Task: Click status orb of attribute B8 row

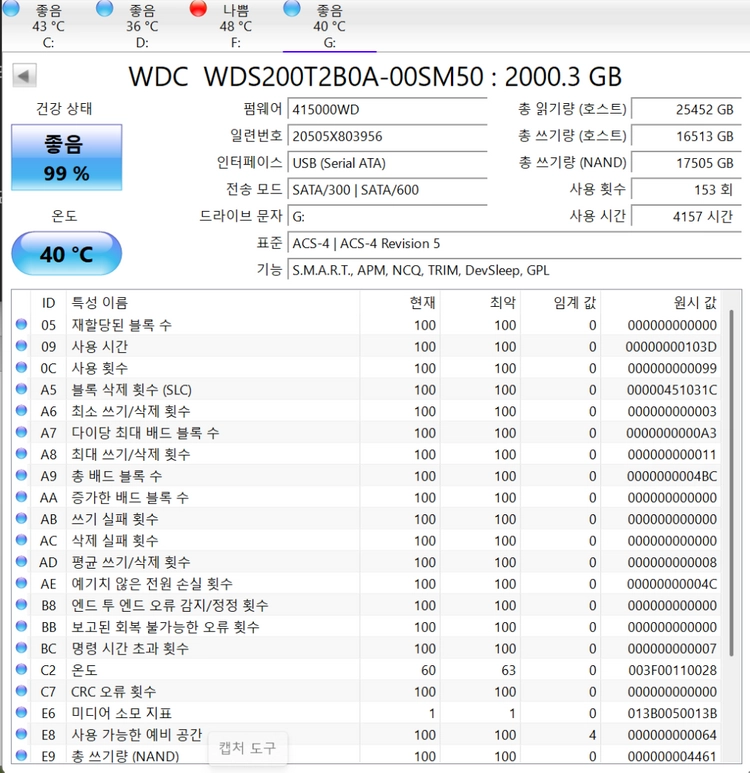Action: [x=21, y=604]
